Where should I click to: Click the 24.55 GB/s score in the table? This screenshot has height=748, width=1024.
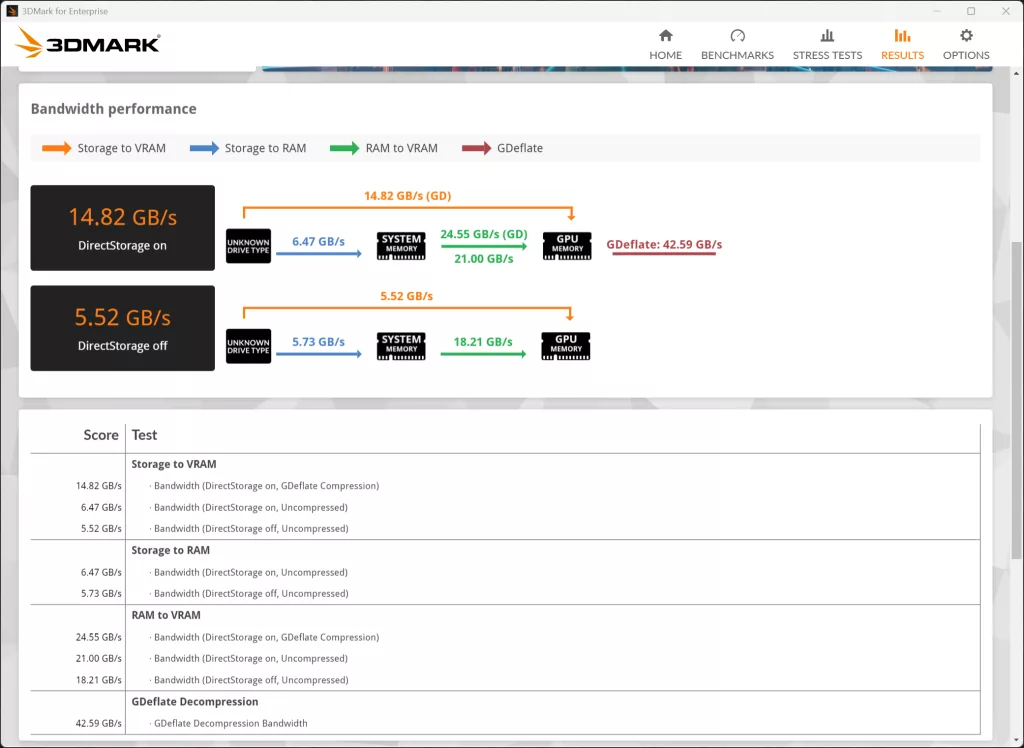pyautogui.click(x=99, y=637)
